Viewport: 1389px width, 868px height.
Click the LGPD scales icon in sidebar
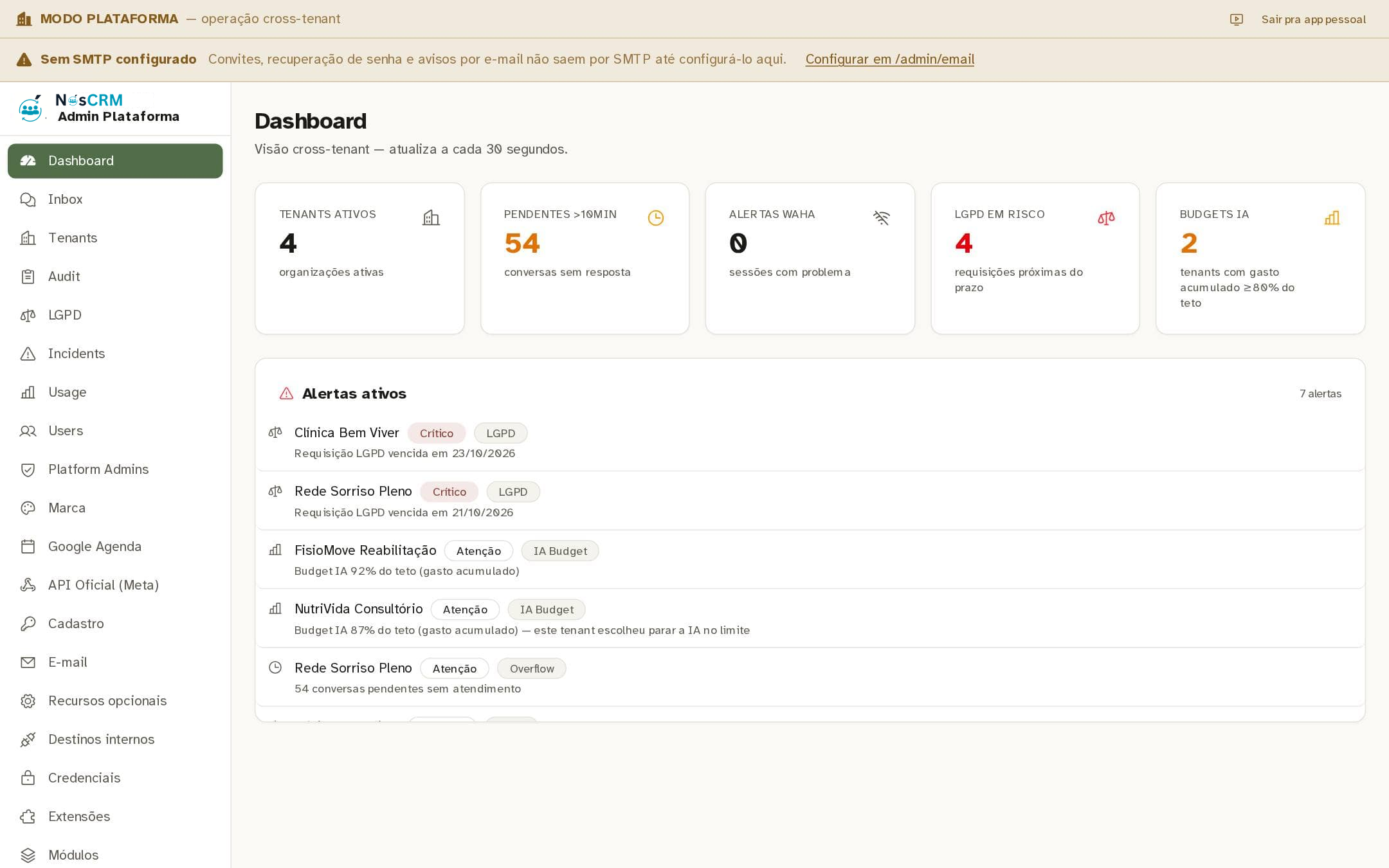pyautogui.click(x=28, y=315)
